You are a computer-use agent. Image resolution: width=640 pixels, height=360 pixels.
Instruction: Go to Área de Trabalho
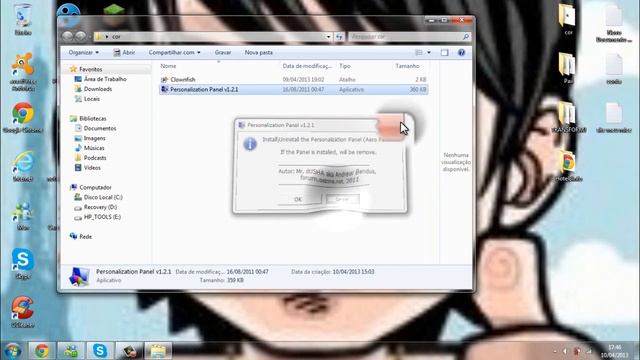tap(105, 79)
